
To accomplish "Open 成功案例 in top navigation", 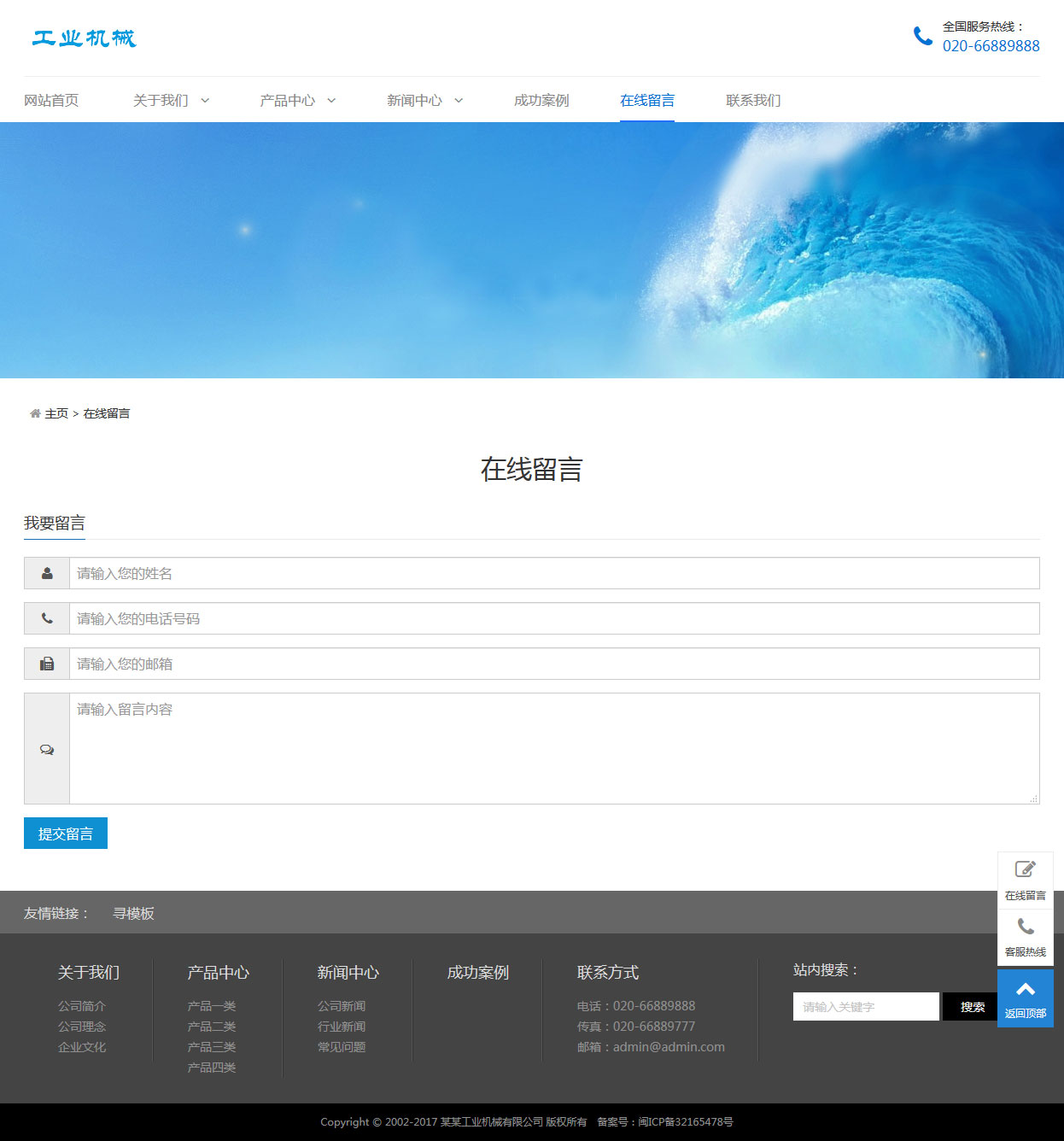I will click(541, 101).
